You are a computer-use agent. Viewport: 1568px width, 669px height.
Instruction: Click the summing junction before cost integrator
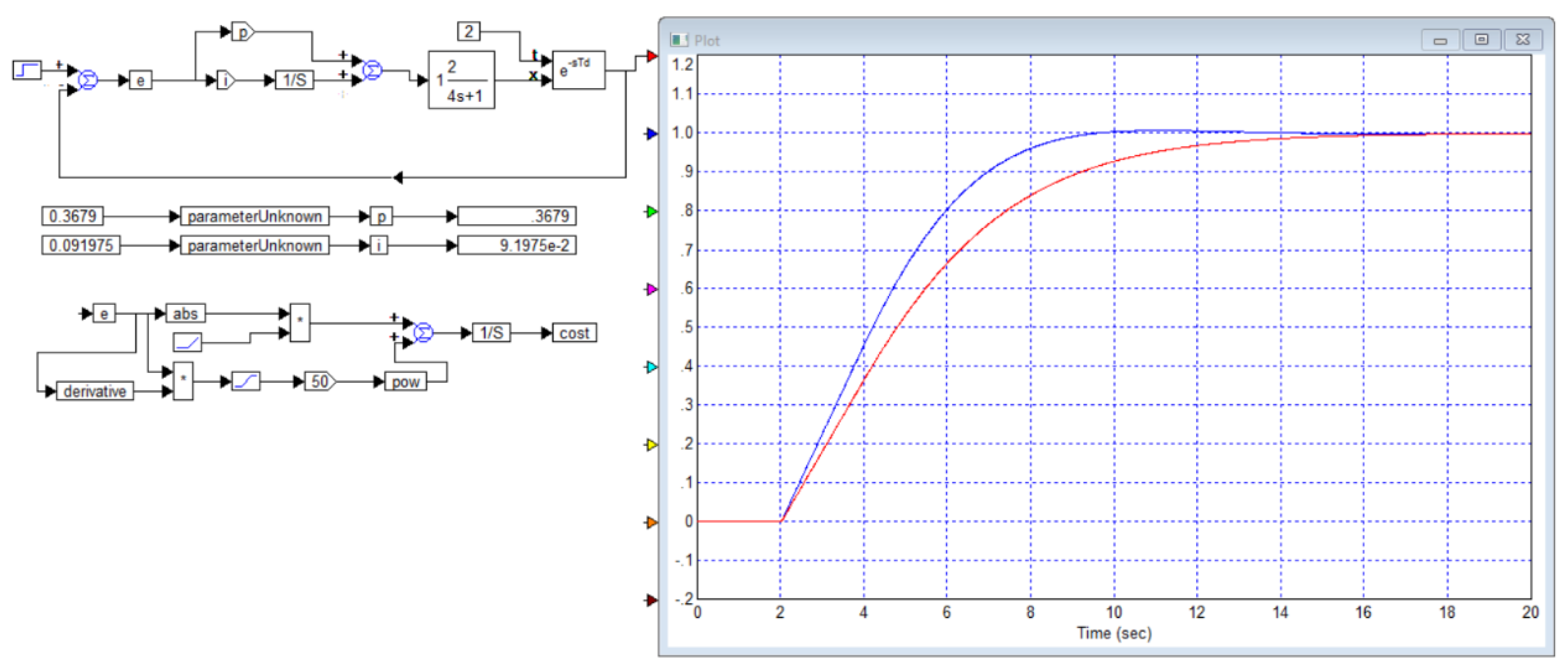click(x=423, y=332)
